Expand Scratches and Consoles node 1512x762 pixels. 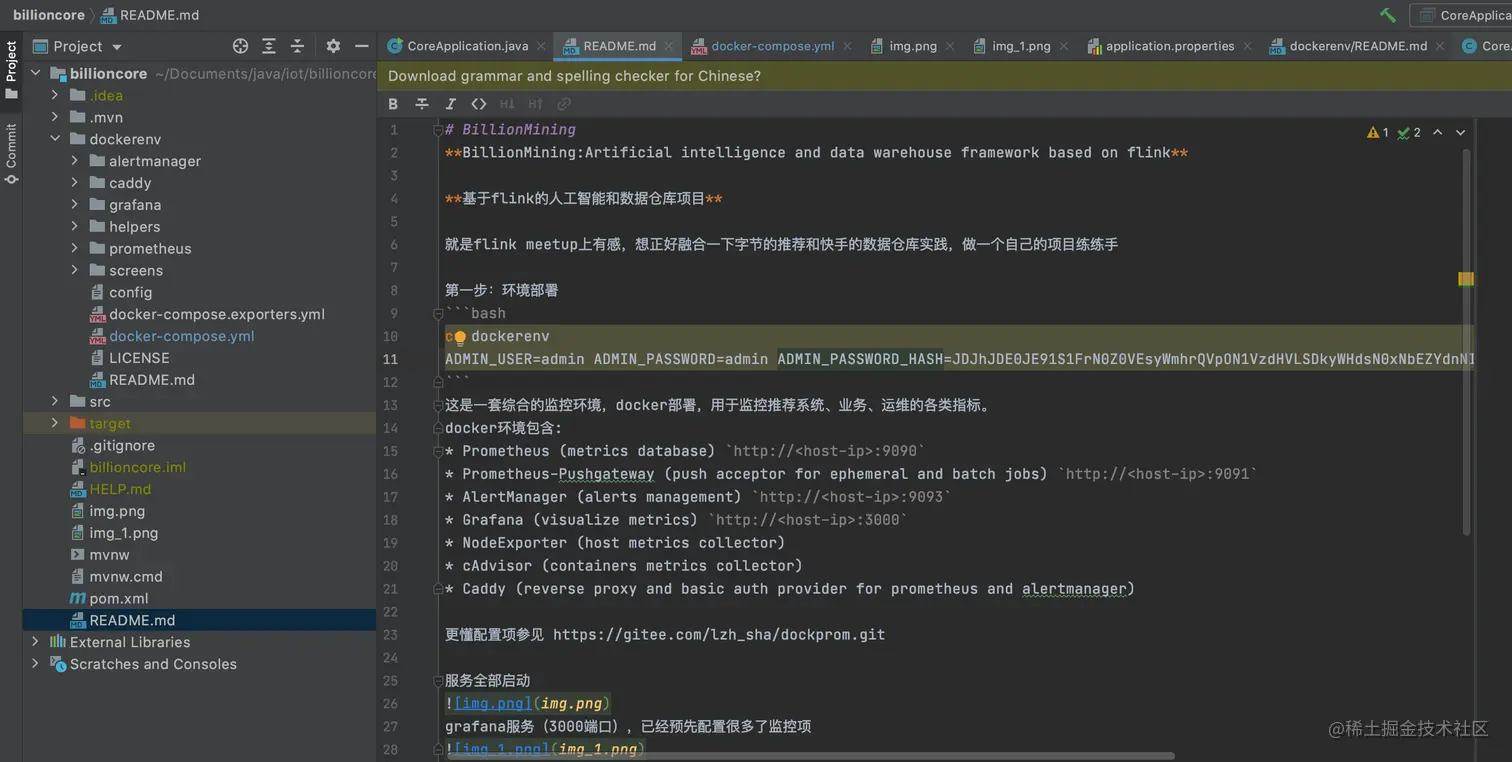pos(35,664)
